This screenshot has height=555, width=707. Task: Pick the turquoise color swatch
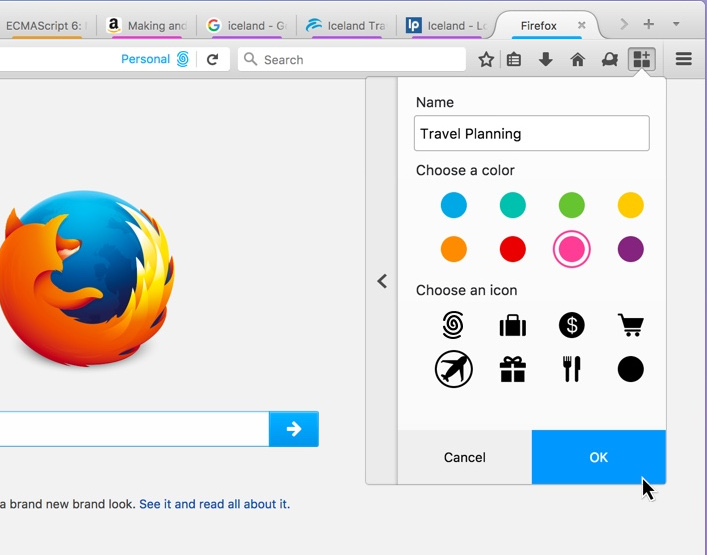(x=513, y=205)
